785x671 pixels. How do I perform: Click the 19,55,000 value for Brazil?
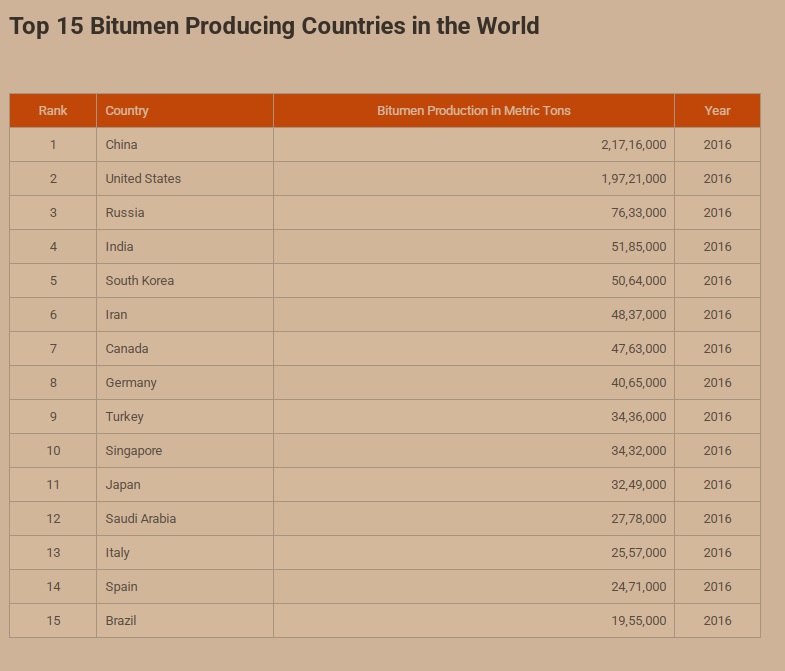[638, 621]
